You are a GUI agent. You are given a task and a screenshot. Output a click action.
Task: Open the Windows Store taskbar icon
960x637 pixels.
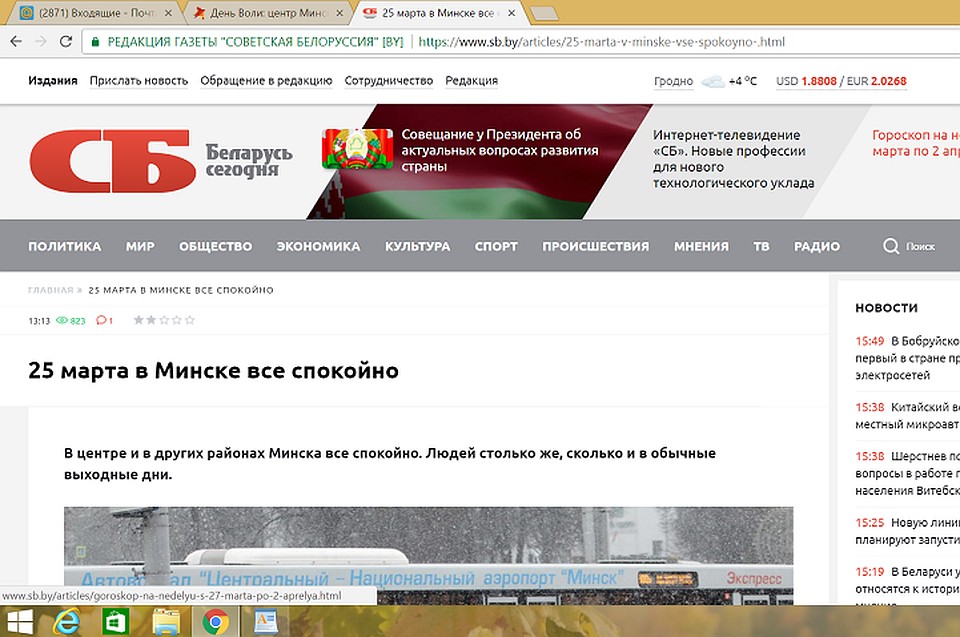116,622
